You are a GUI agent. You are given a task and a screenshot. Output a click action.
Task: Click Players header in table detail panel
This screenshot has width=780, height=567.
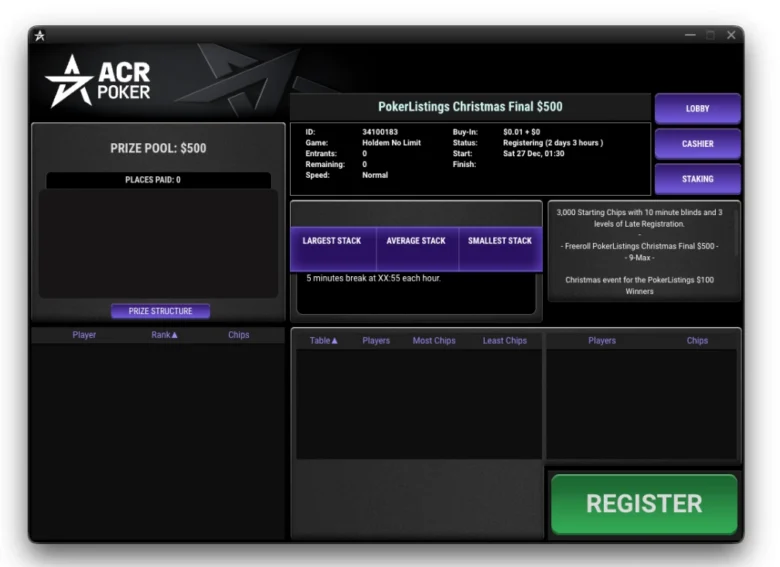(x=602, y=341)
